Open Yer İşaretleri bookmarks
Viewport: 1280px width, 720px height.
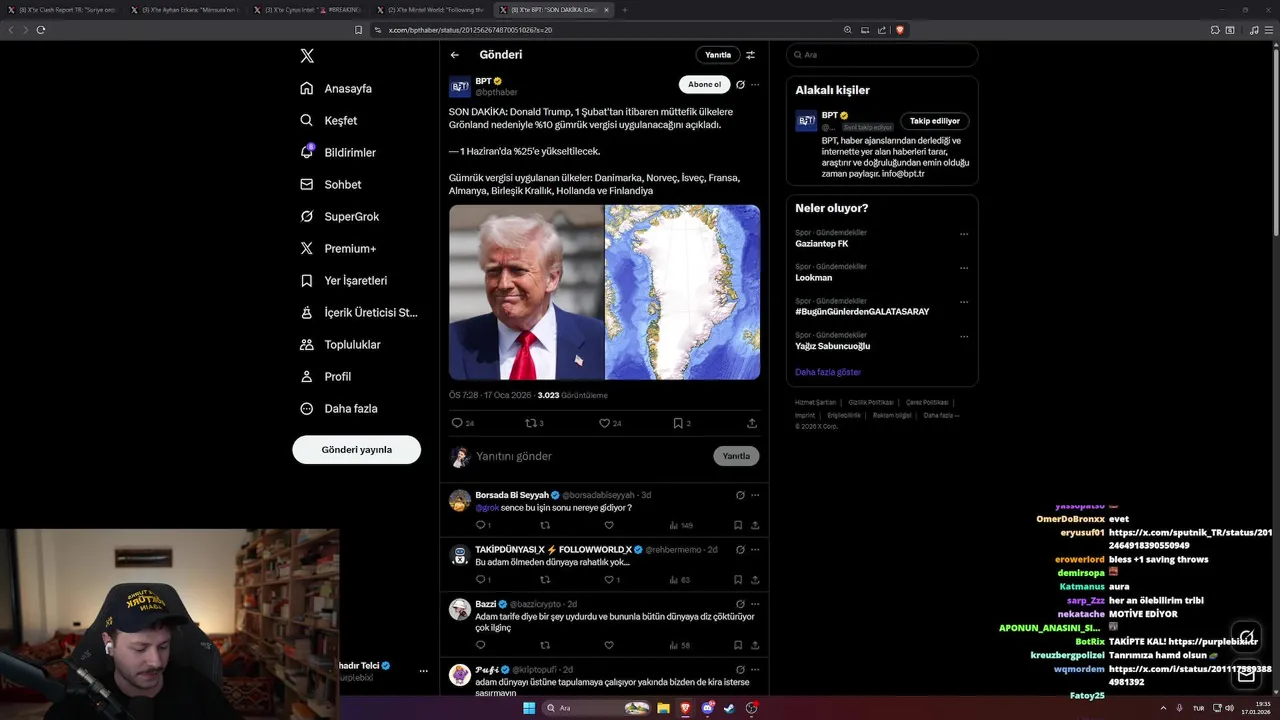click(343, 280)
